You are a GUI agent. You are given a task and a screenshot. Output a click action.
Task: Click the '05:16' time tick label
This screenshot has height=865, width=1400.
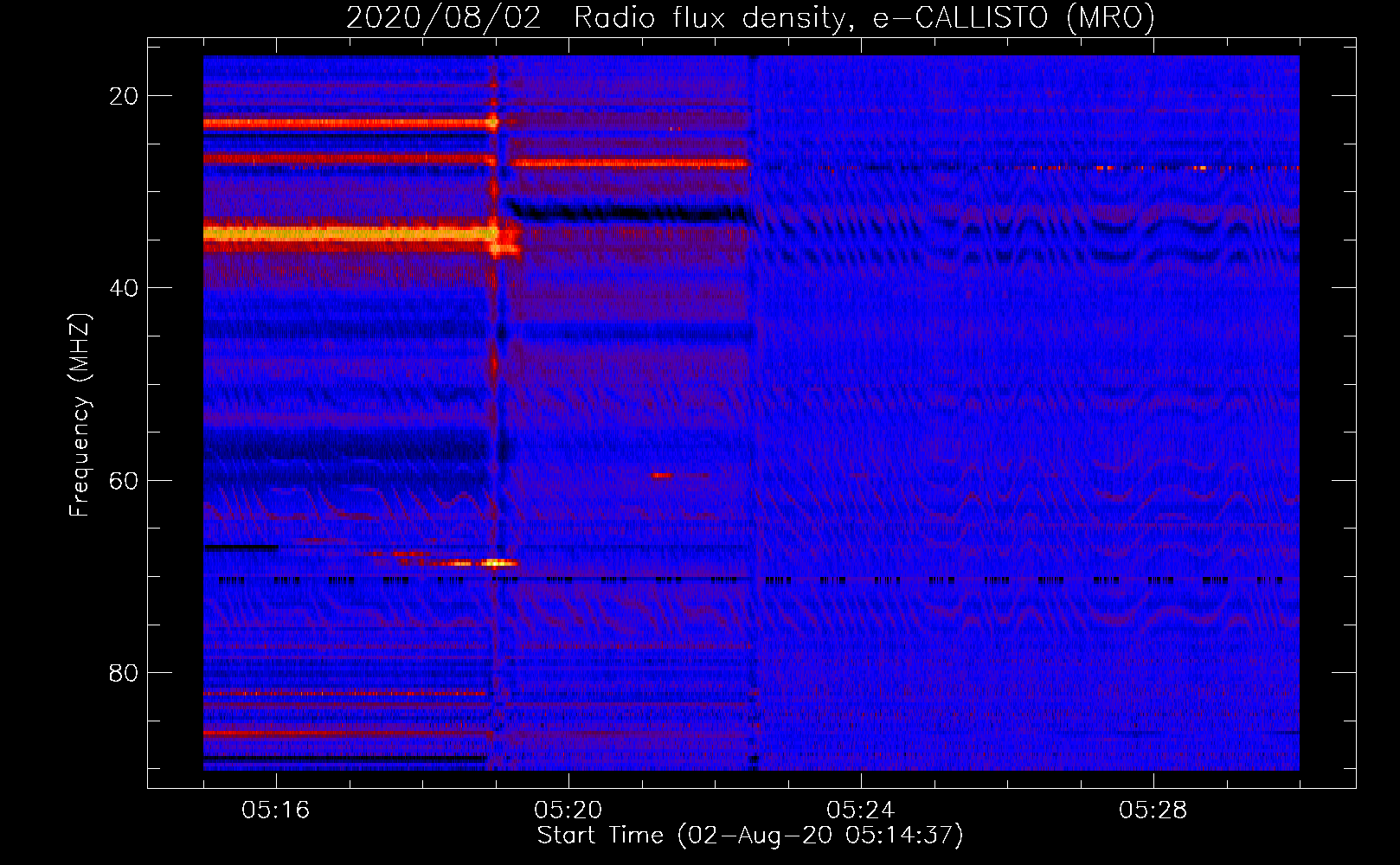tap(276, 811)
